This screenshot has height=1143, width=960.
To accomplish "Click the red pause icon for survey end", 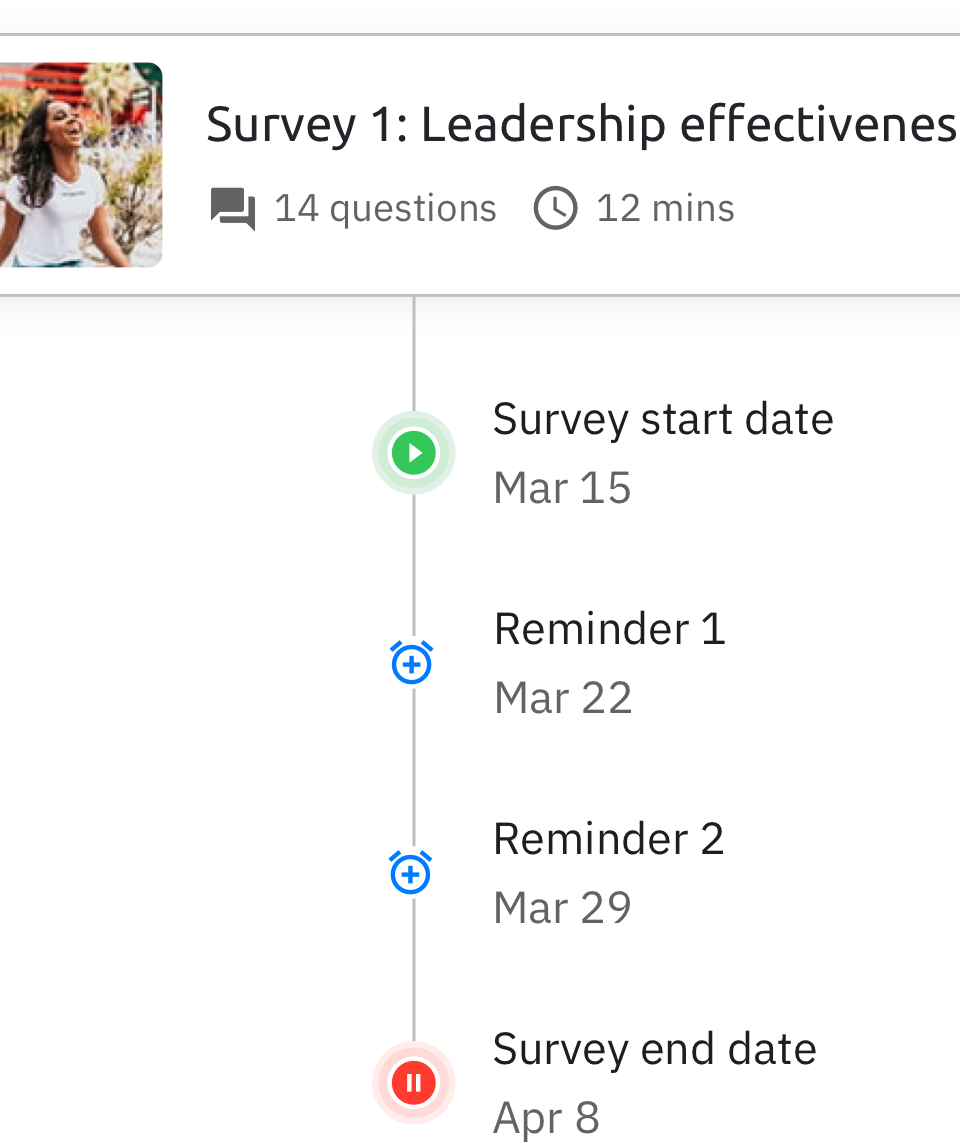I will pyautogui.click(x=413, y=1082).
